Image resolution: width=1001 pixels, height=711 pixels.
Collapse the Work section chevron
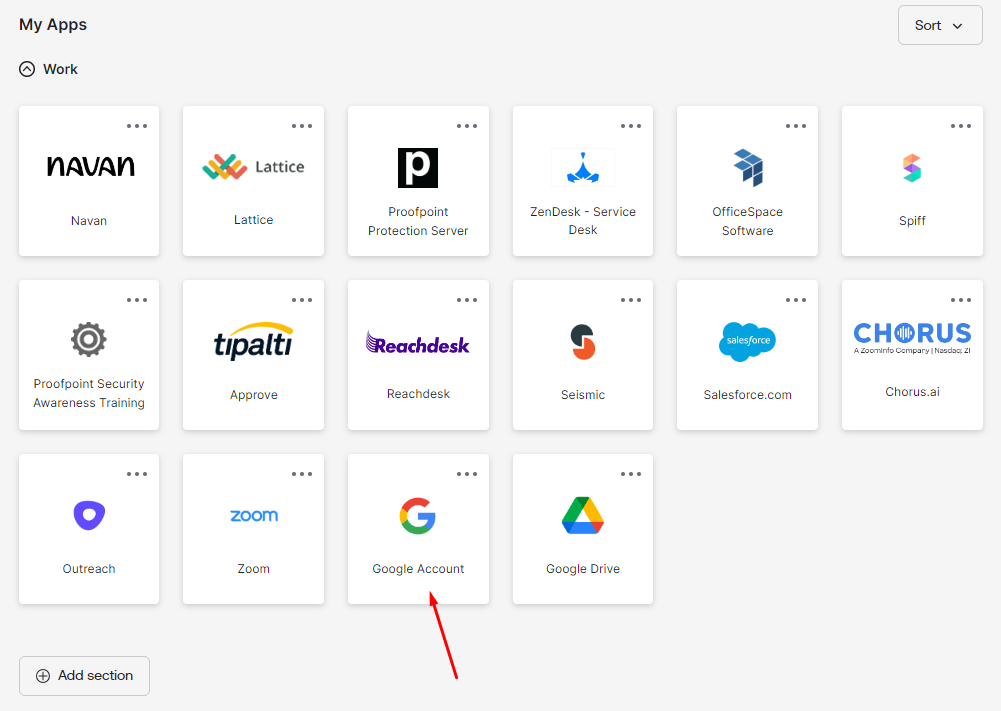pos(27,69)
